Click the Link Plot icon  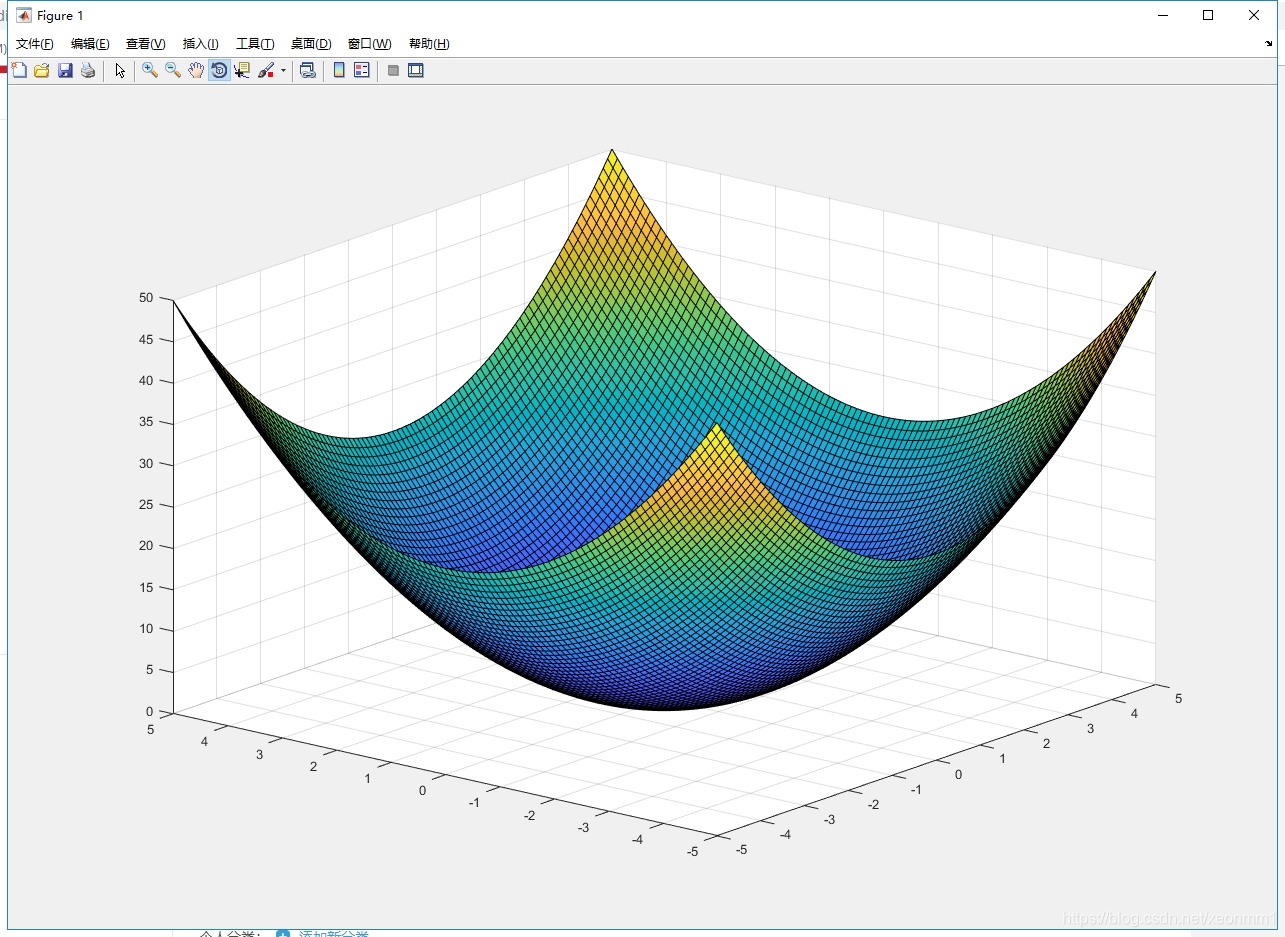[308, 70]
